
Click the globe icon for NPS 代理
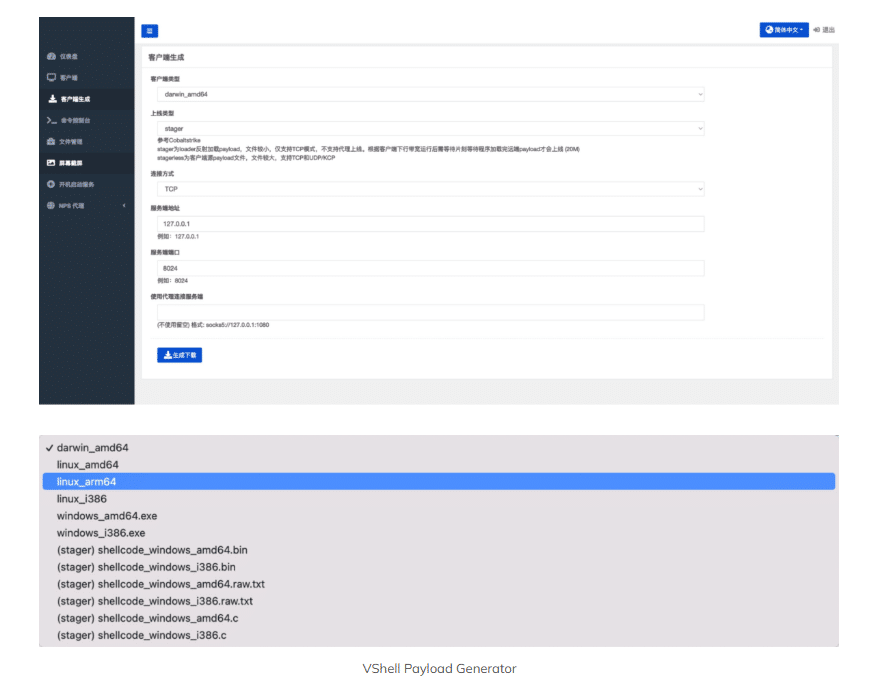coord(51,206)
